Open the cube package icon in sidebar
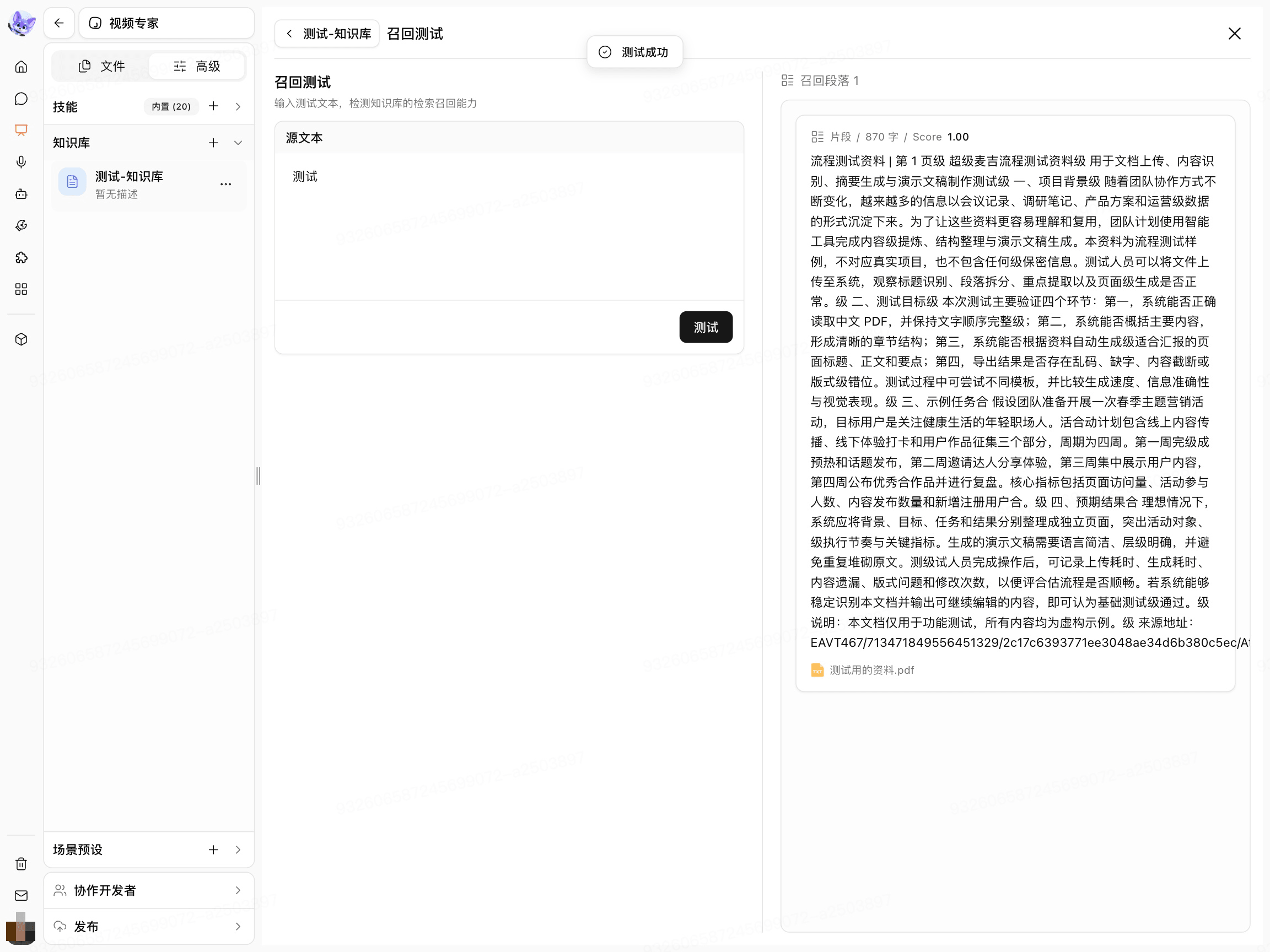 (x=21, y=339)
